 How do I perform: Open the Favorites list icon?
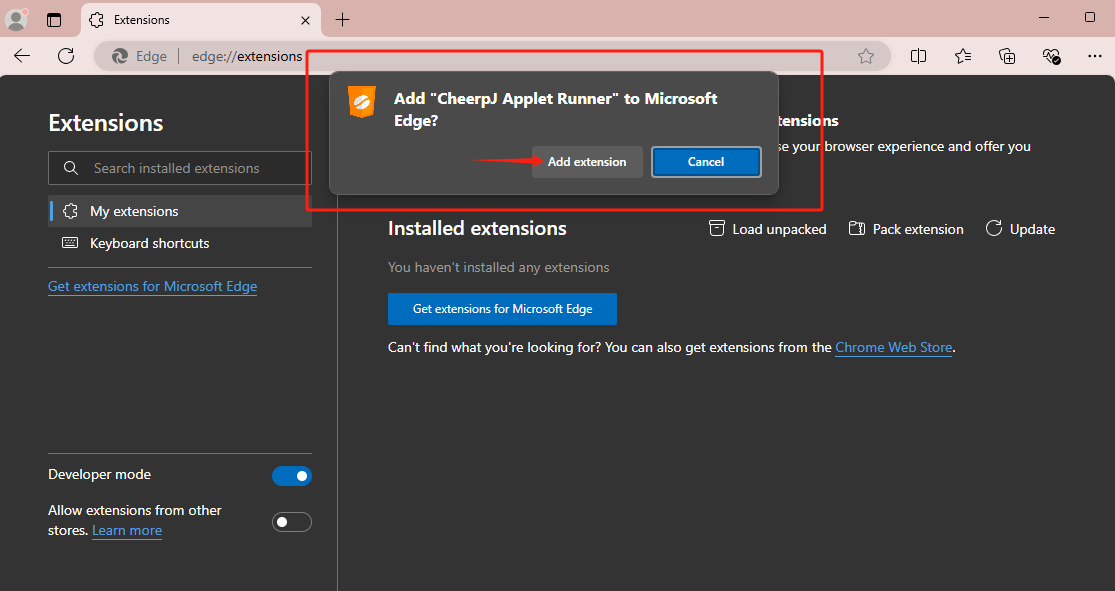coord(962,56)
